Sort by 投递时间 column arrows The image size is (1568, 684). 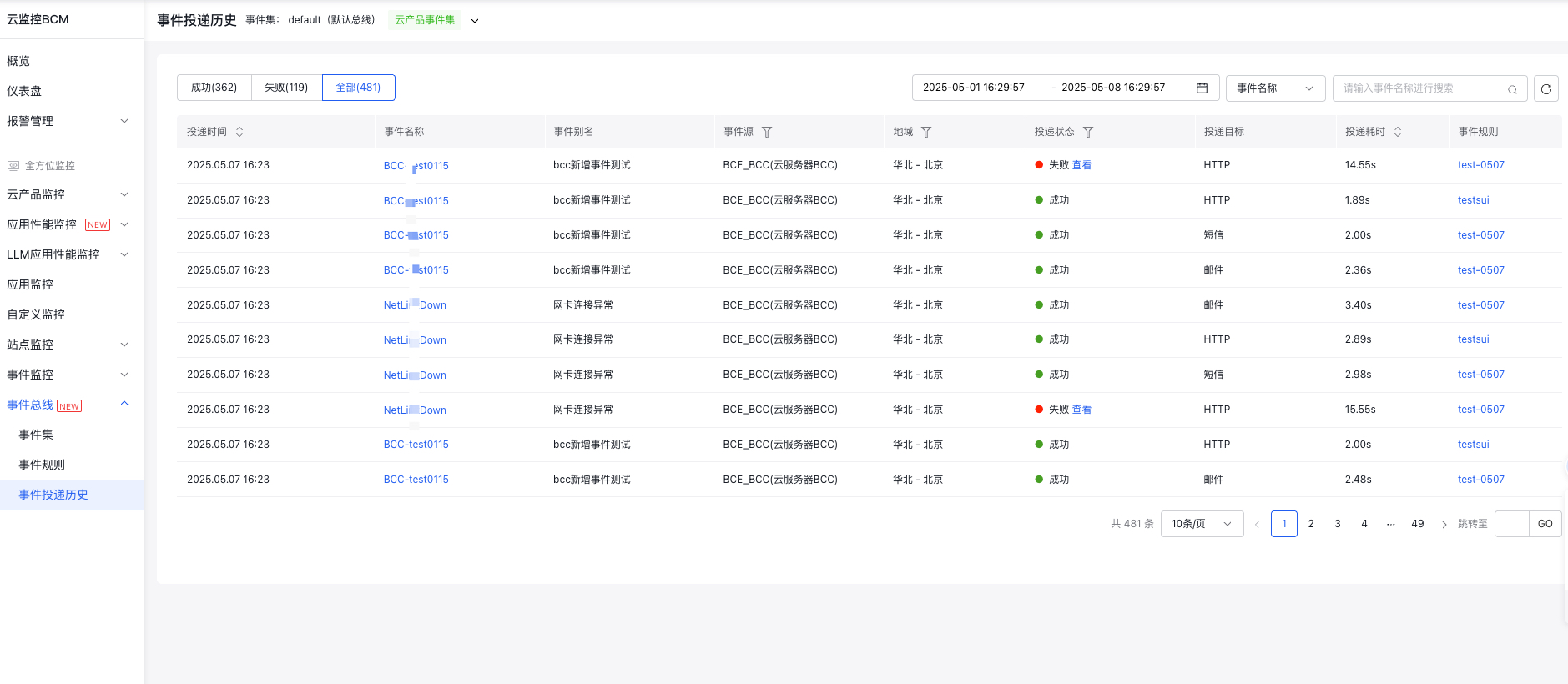[239, 132]
